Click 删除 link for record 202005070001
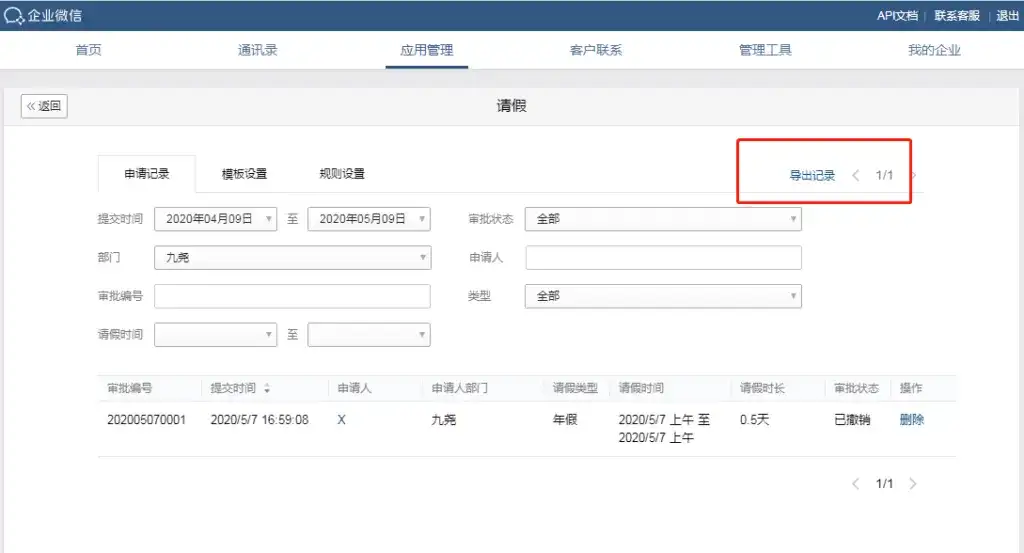 click(x=912, y=420)
